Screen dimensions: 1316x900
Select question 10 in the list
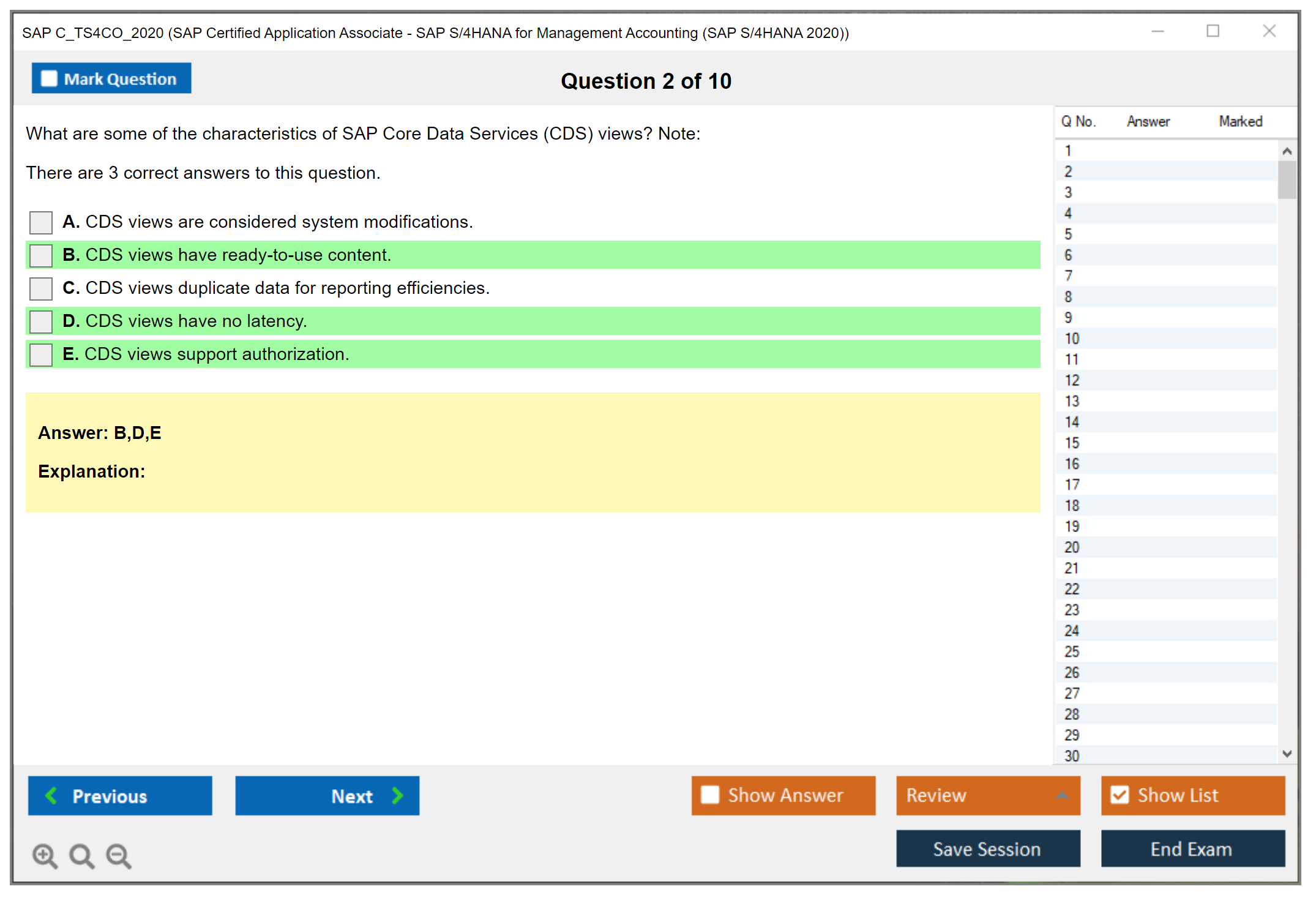[1072, 339]
